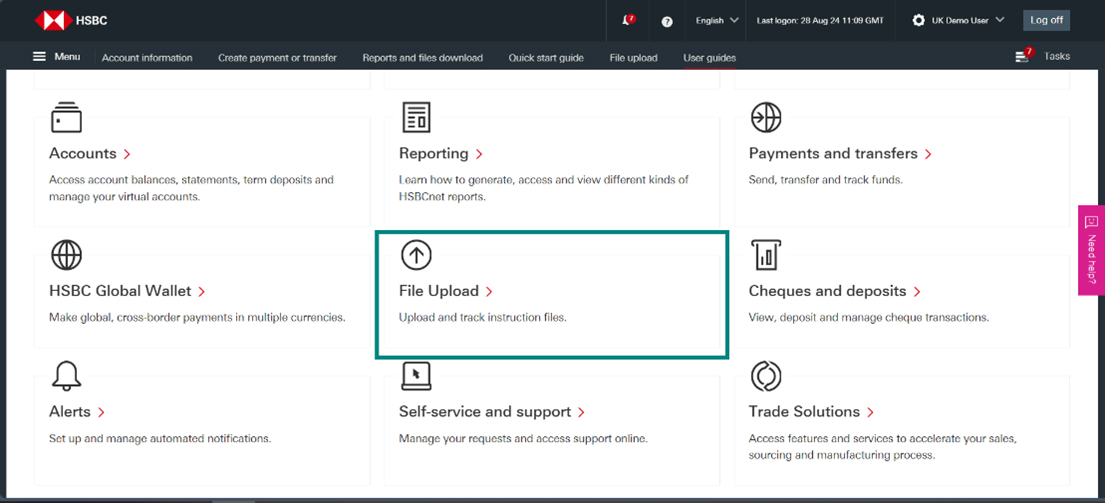Click the Trade Solutions circular icon

765,376
